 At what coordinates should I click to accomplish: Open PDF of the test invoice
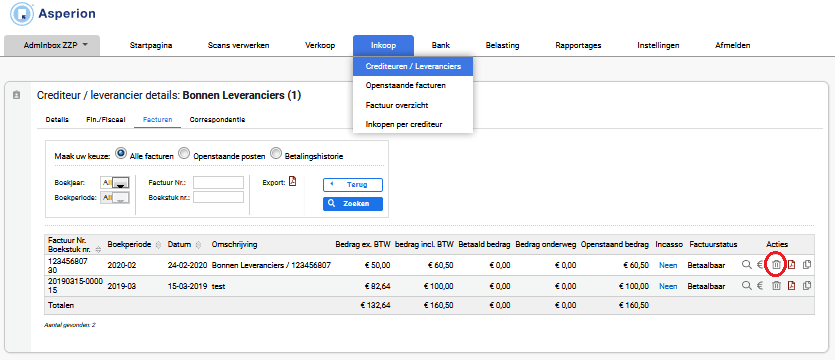791,286
